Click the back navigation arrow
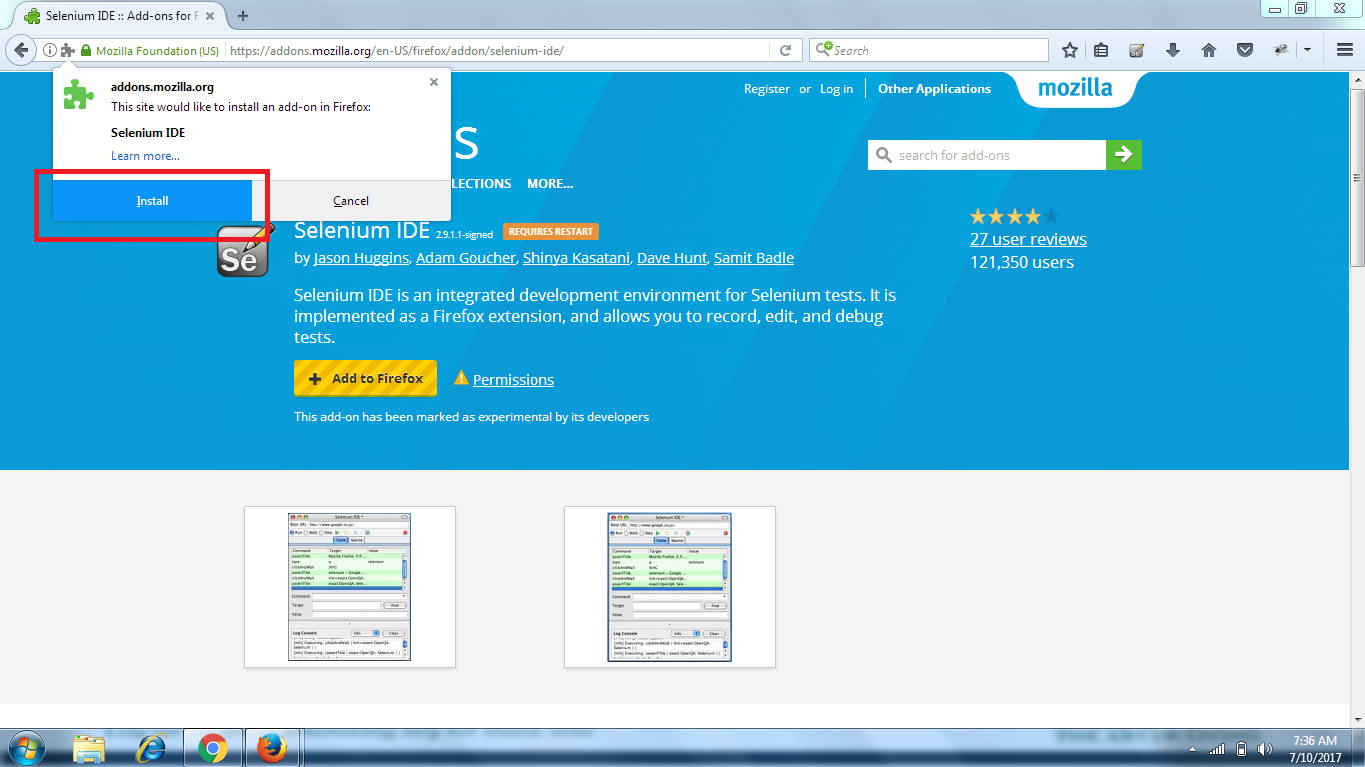Image resolution: width=1365 pixels, height=767 pixels. pyautogui.click(x=21, y=50)
